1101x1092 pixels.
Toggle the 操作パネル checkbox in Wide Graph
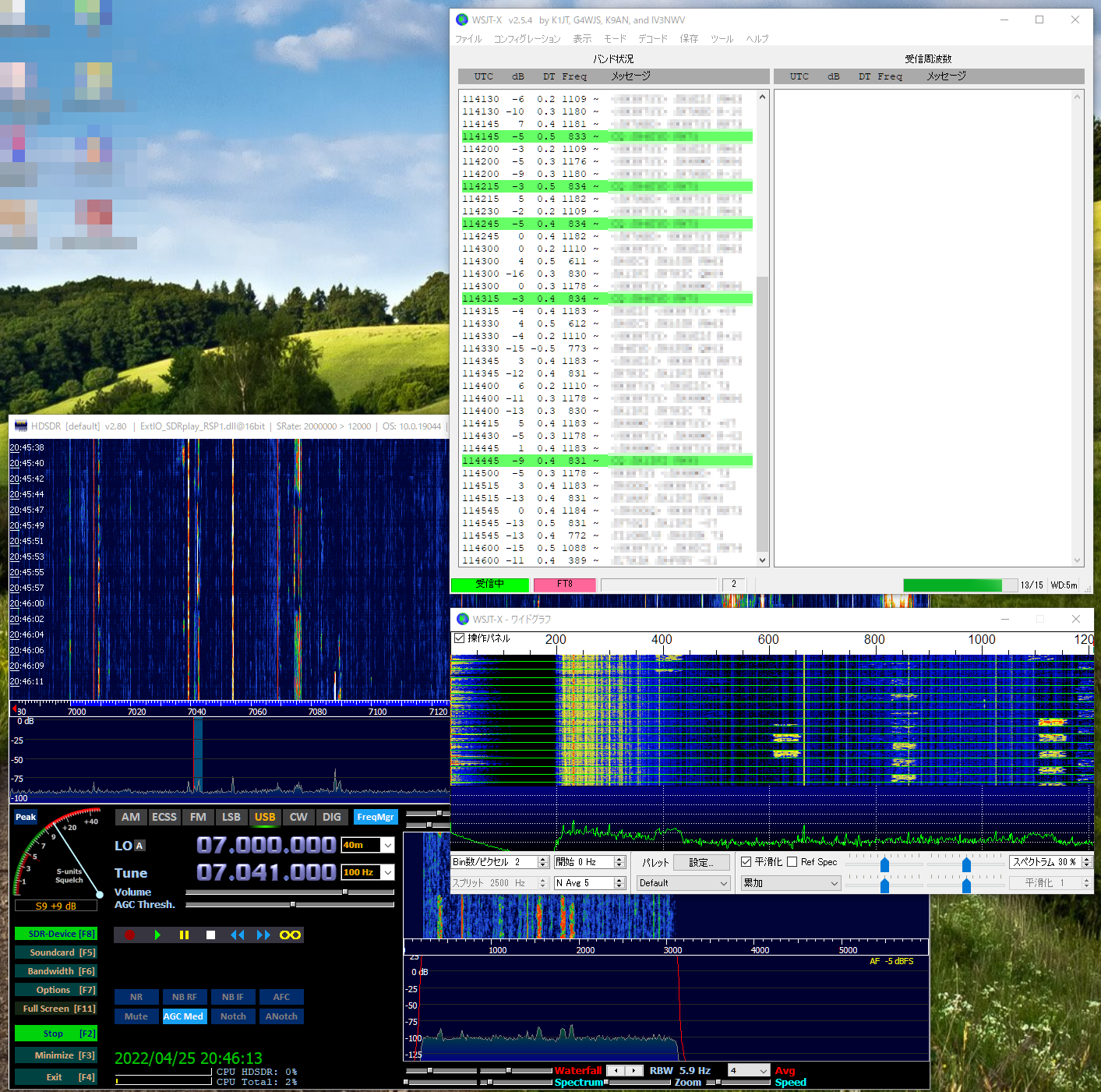[460, 638]
